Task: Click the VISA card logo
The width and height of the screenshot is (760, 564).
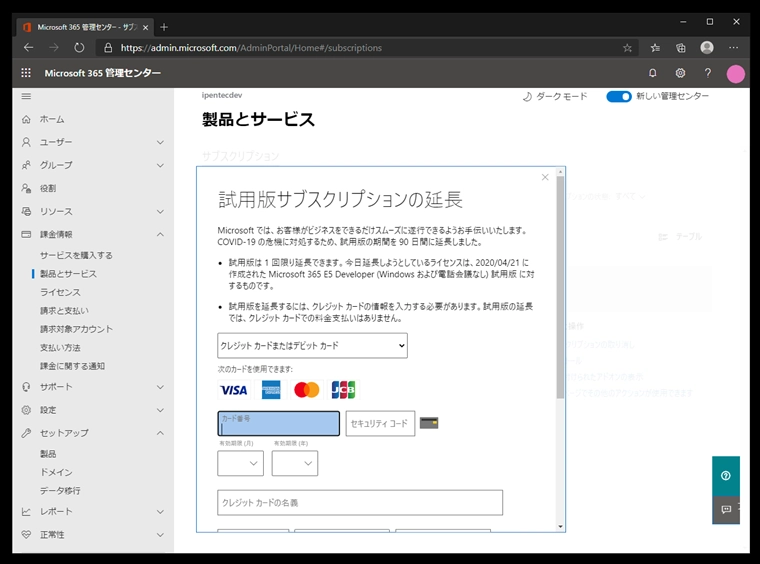Action: 234,390
